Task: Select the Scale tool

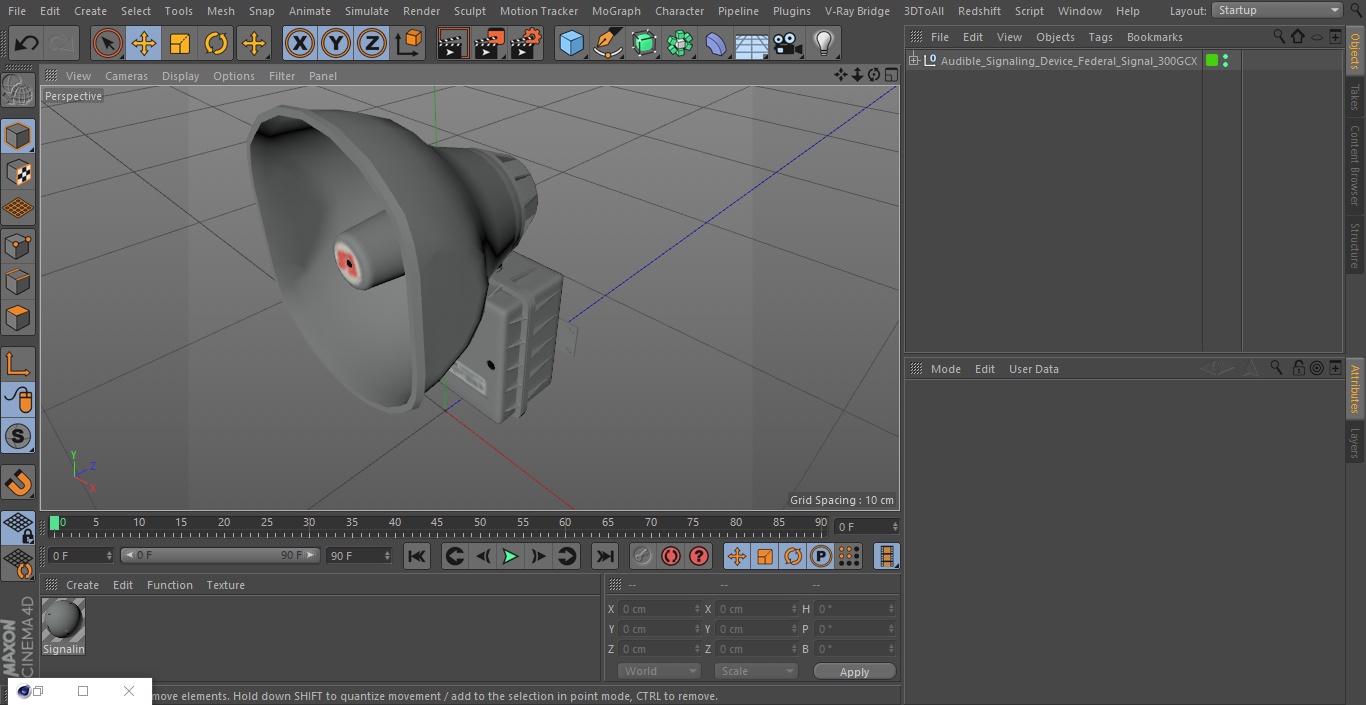Action: tap(180, 44)
